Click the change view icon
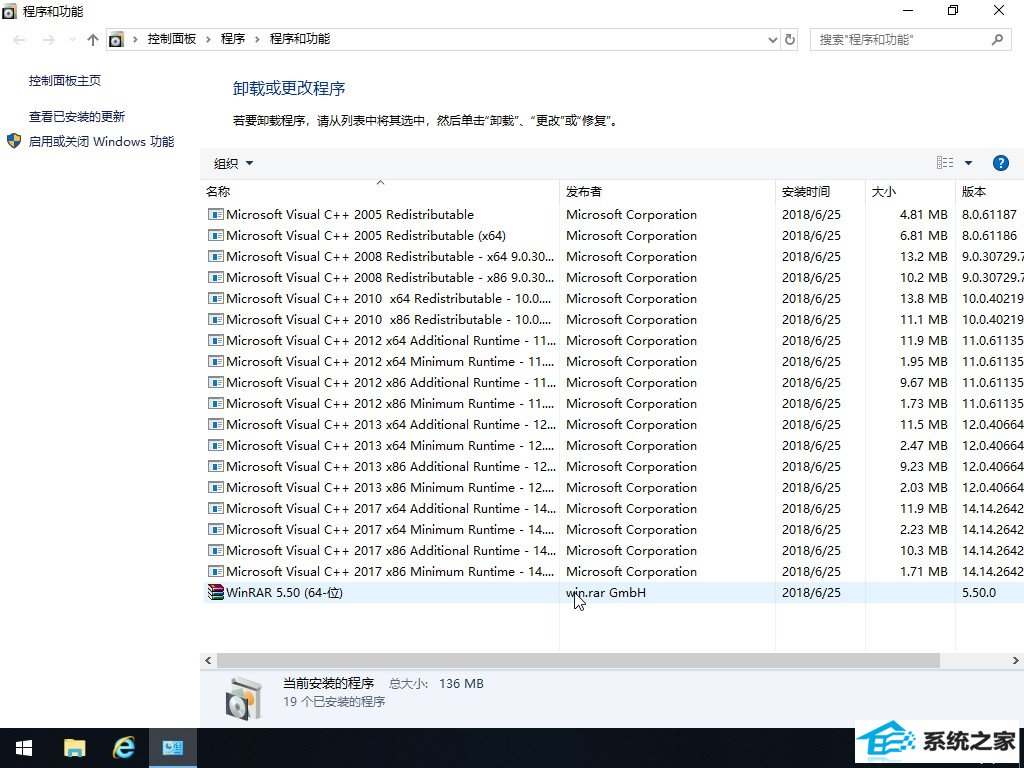Viewport: 1024px width, 768px height. click(945, 163)
